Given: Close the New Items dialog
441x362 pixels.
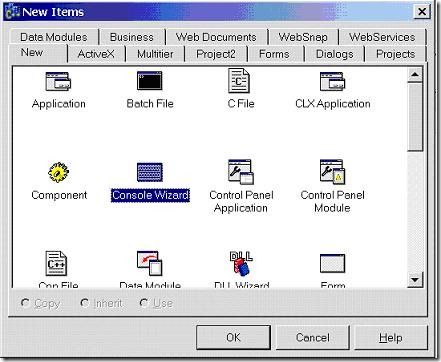Looking at the screenshot, I should pos(422,12).
